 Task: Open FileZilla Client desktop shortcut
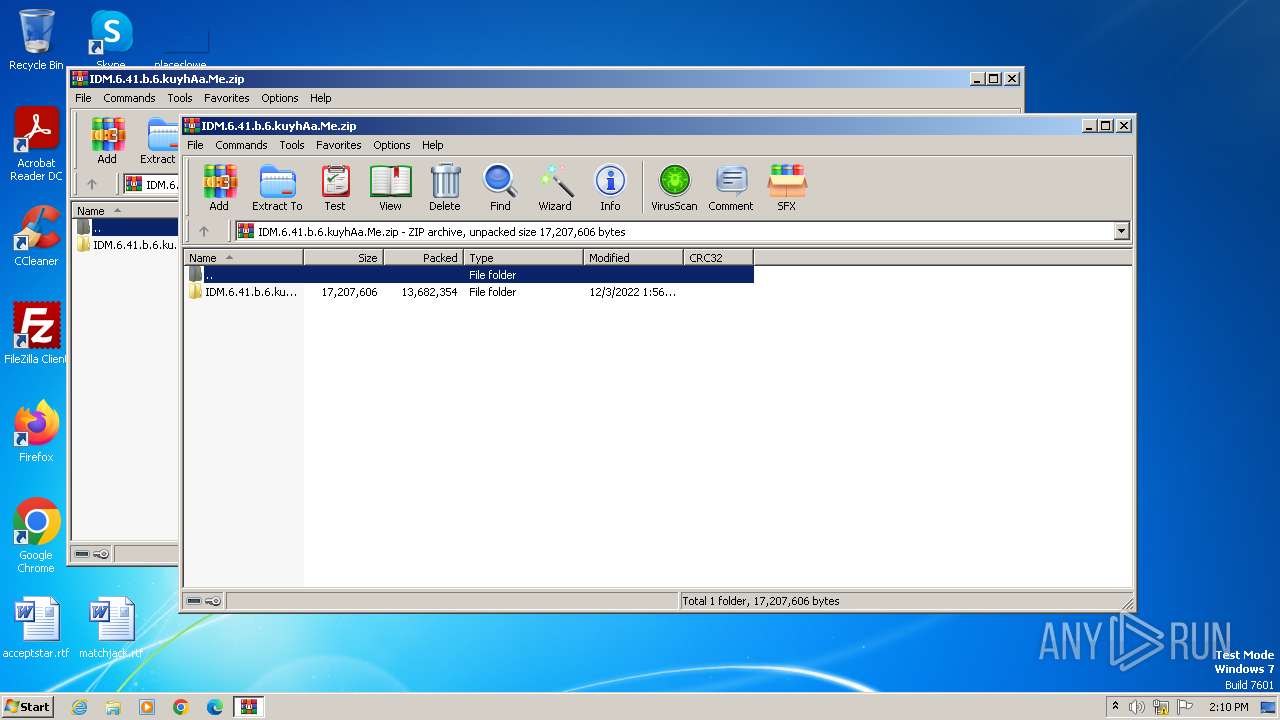[36, 334]
